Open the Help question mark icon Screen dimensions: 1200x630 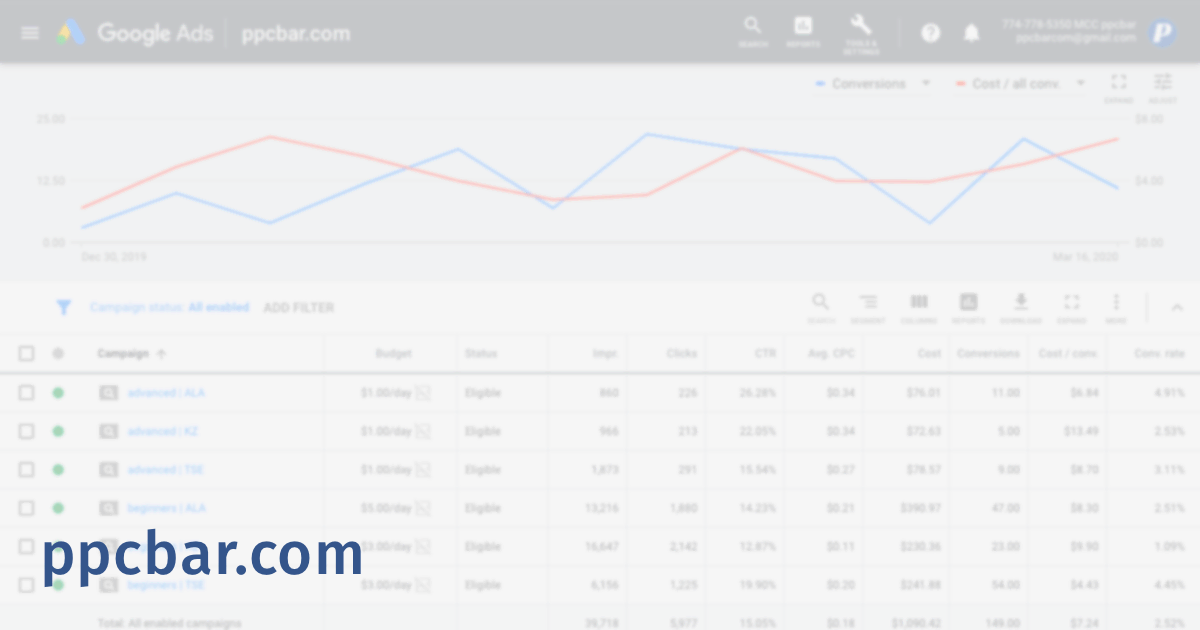point(931,33)
